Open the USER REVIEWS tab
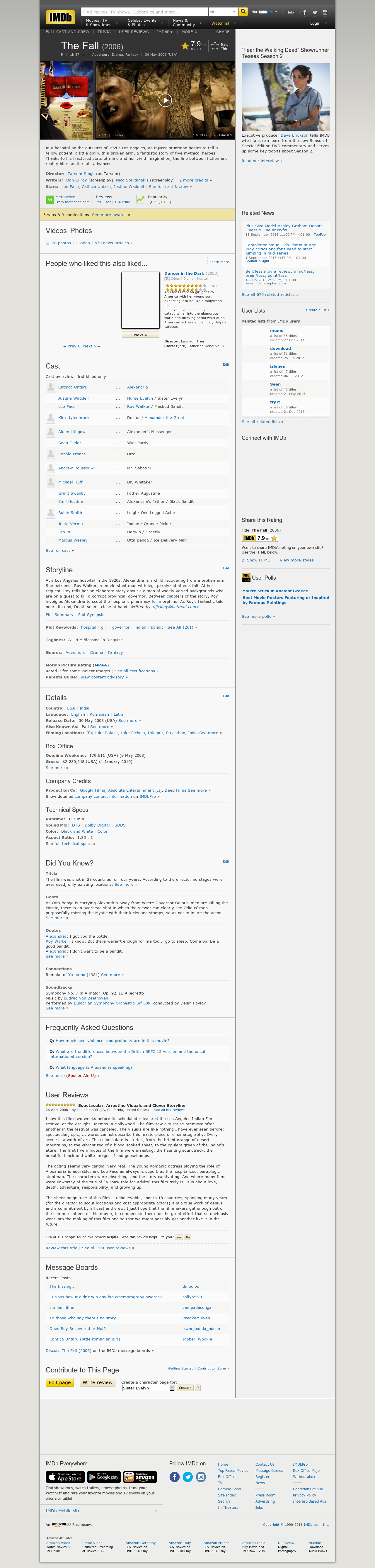Screen dimensions: 375x1568 tap(134, 32)
